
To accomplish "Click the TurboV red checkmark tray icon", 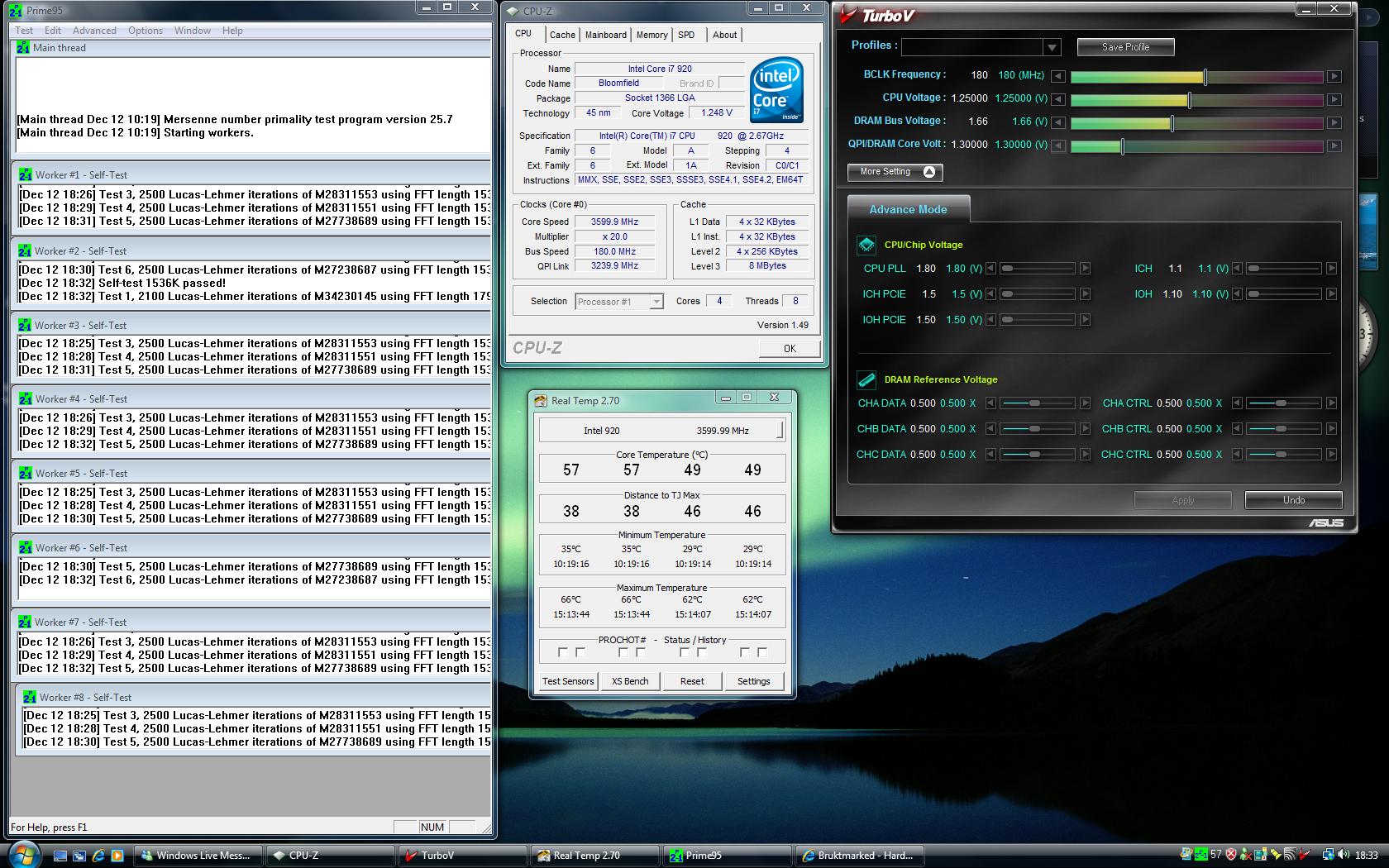I will pos(1305,855).
